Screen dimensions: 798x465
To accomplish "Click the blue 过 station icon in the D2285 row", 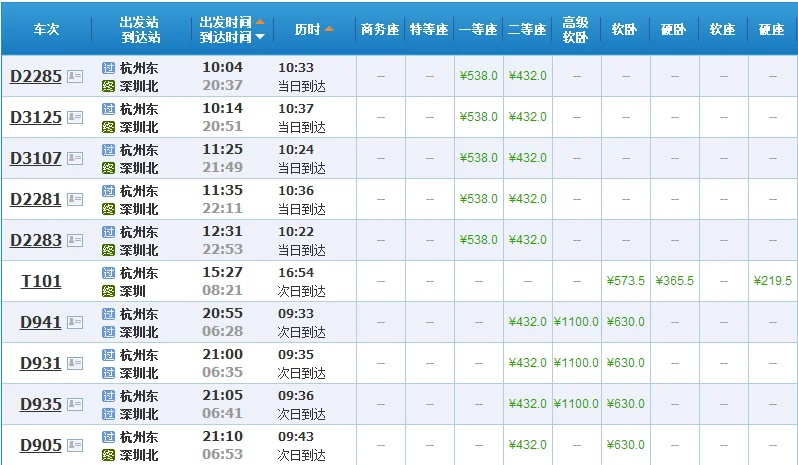I will pyautogui.click(x=108, y=68).
